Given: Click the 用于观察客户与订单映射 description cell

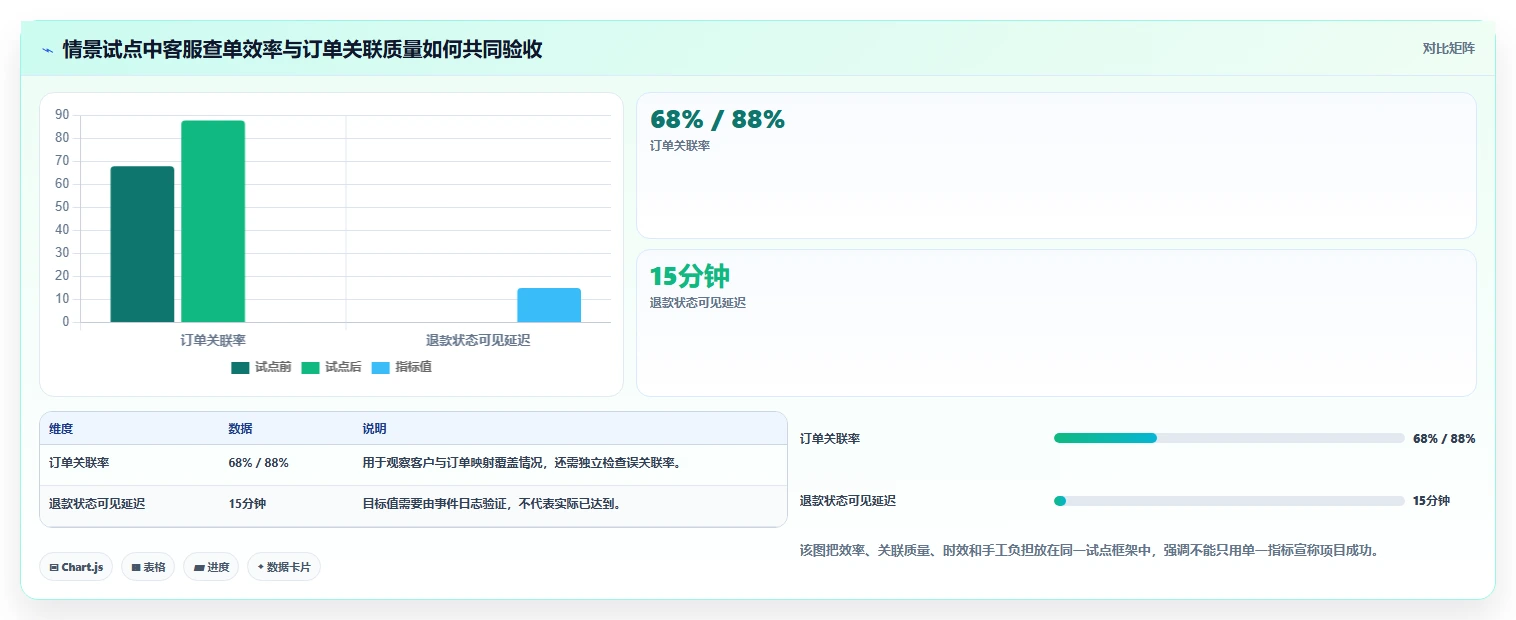Looking at the screenshot, I should click(522, 463).
